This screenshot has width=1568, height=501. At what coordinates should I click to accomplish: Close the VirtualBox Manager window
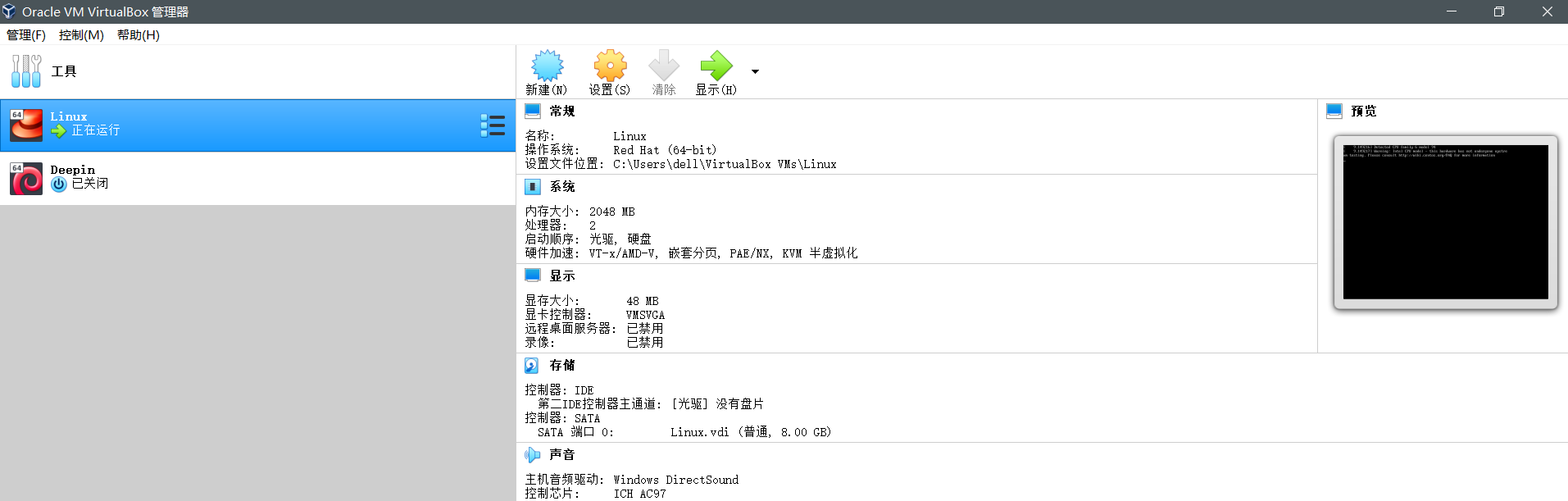tap(1547, 11)
